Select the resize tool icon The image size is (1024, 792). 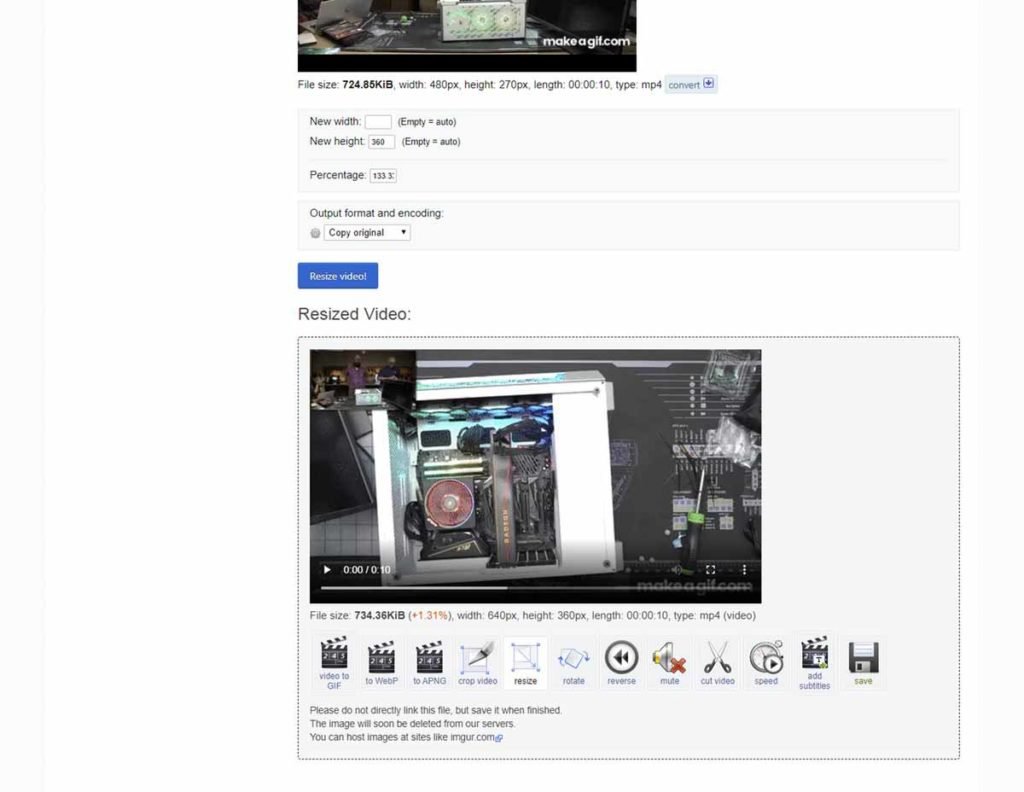525,662
